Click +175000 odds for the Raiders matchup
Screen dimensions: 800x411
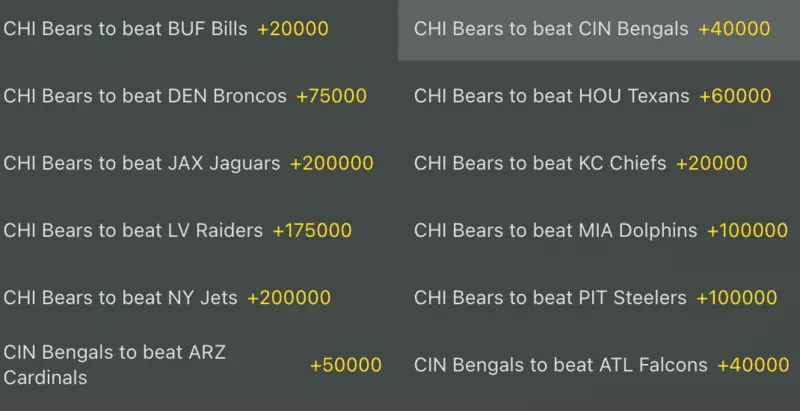pos(312,230)
